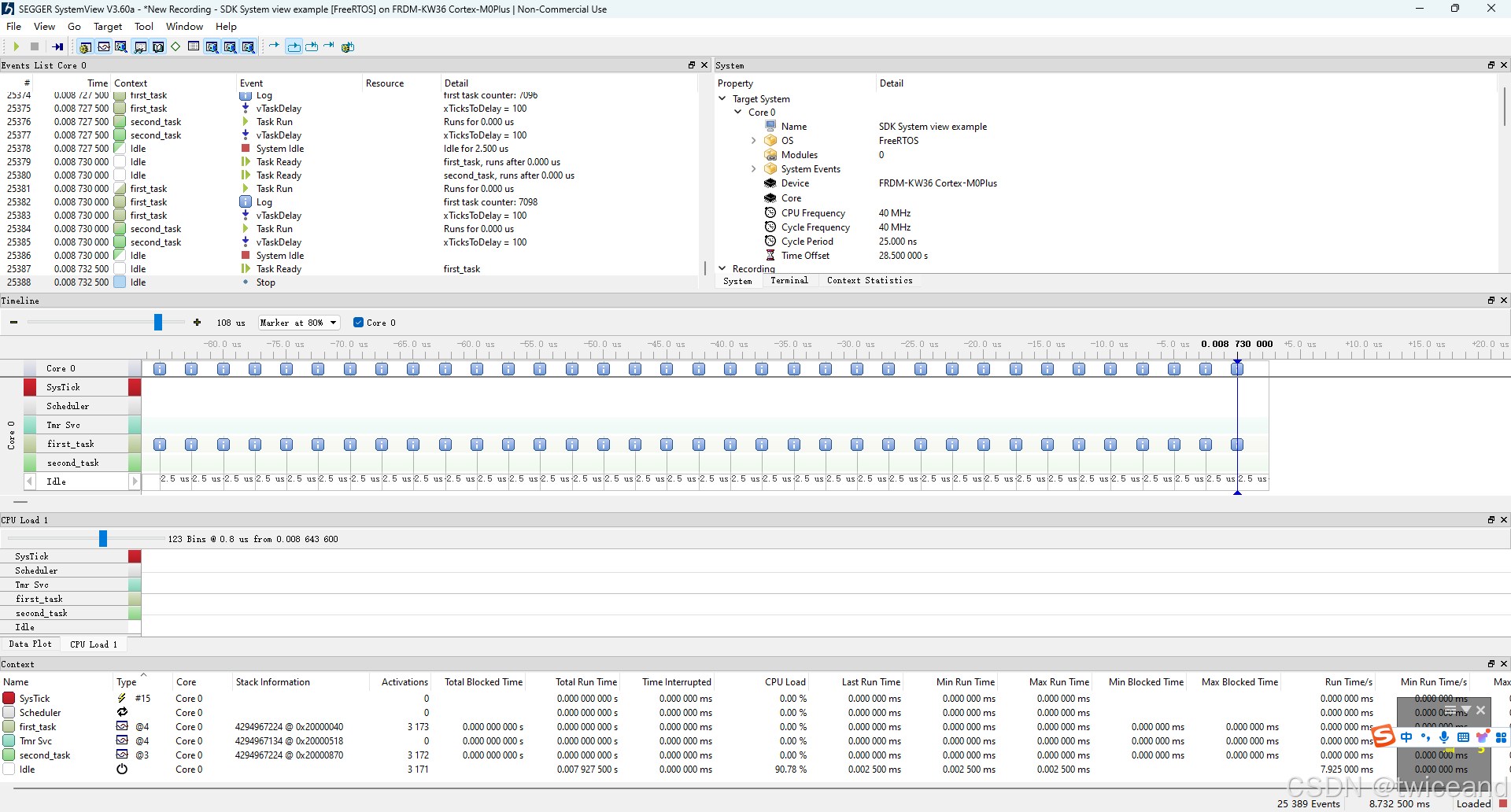Toggle the Core 0 checkbox in Timeline
The image size is (1511, 812).
358,323
